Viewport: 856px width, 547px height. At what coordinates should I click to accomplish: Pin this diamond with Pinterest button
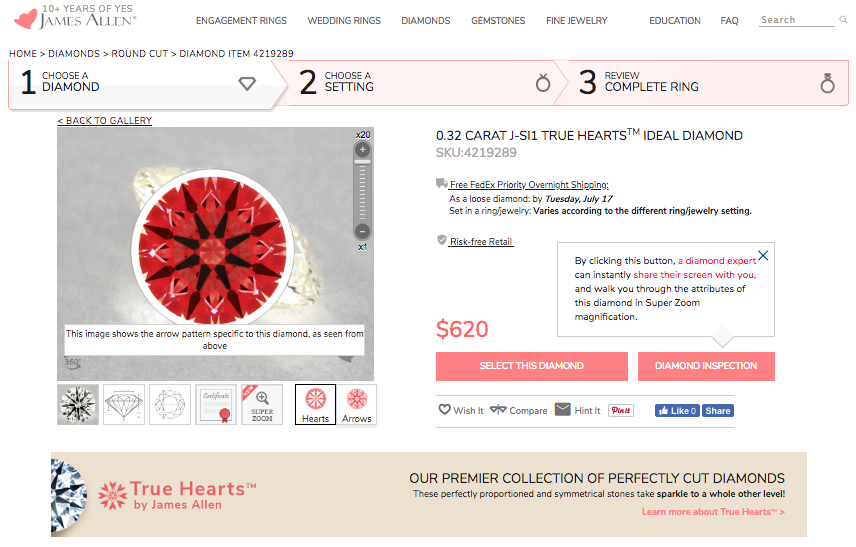click(621, 410)
